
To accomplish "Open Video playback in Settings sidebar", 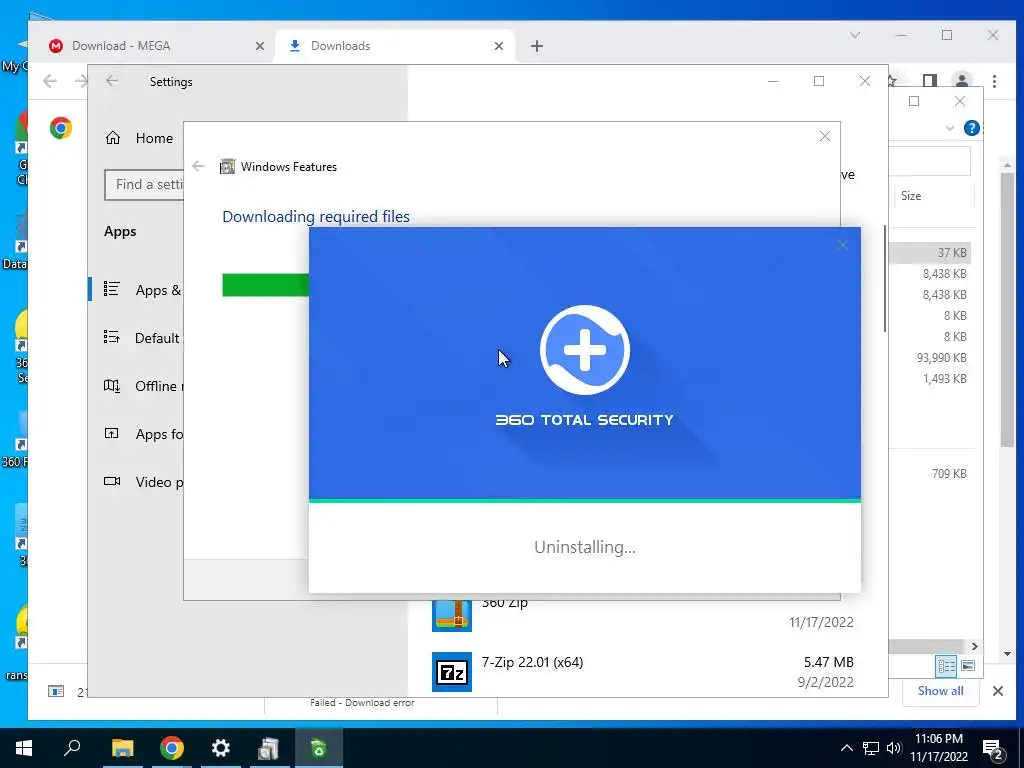I will pyautogui.click(x=142, y=482).
